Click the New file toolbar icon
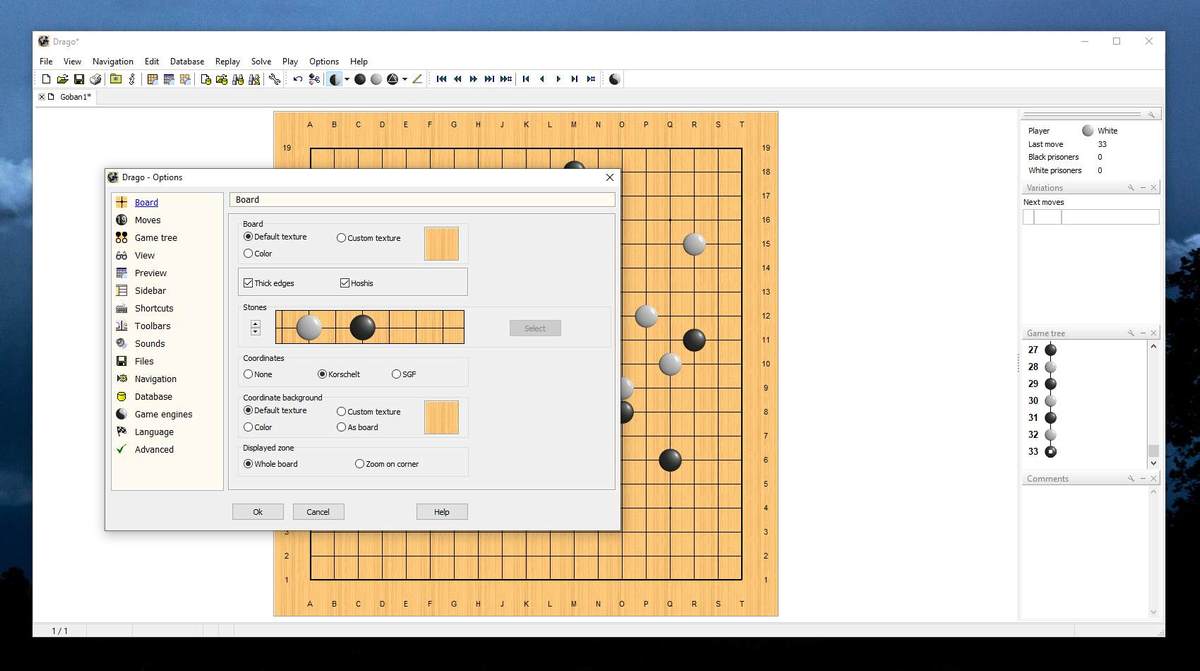This screenshot has width=1200, height=671. point(46,79)
